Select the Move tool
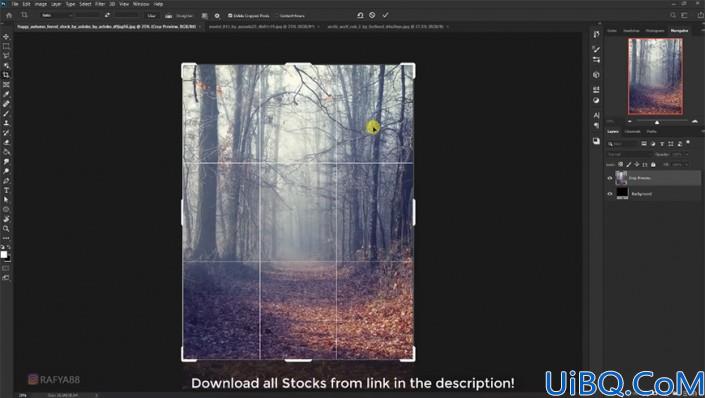The image size is (705, 398). (6, 36)
